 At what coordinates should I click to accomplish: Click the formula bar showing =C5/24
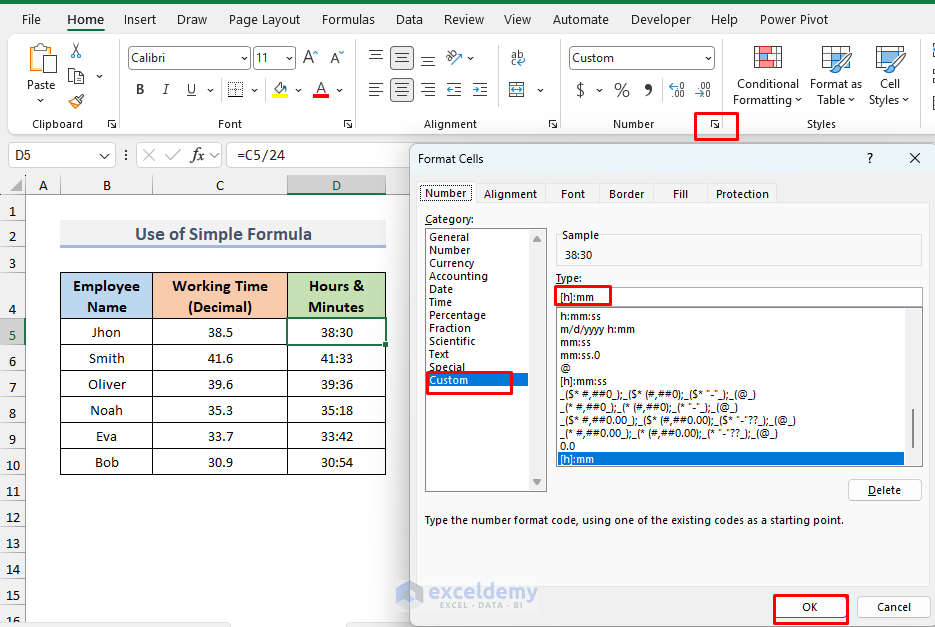click(319, 156)
